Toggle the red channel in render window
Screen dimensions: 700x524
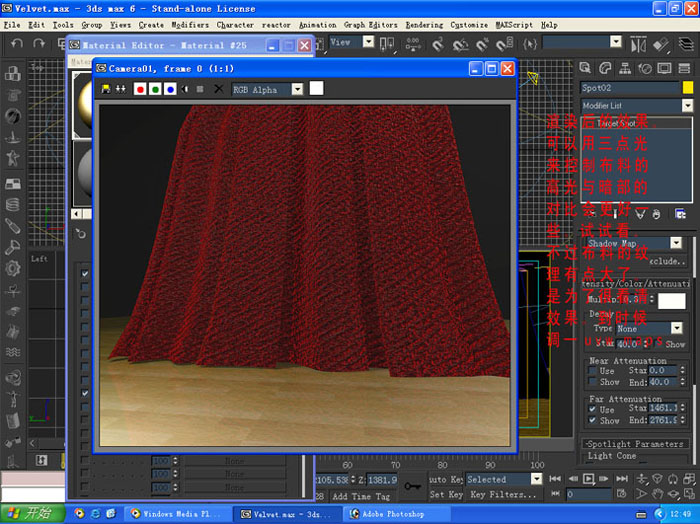pos(140,89)
